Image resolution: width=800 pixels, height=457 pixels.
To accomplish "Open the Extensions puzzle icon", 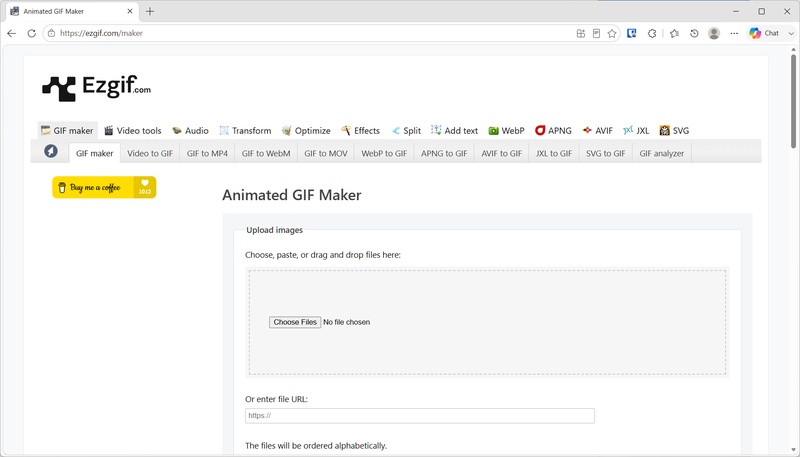I will point(652,33).
